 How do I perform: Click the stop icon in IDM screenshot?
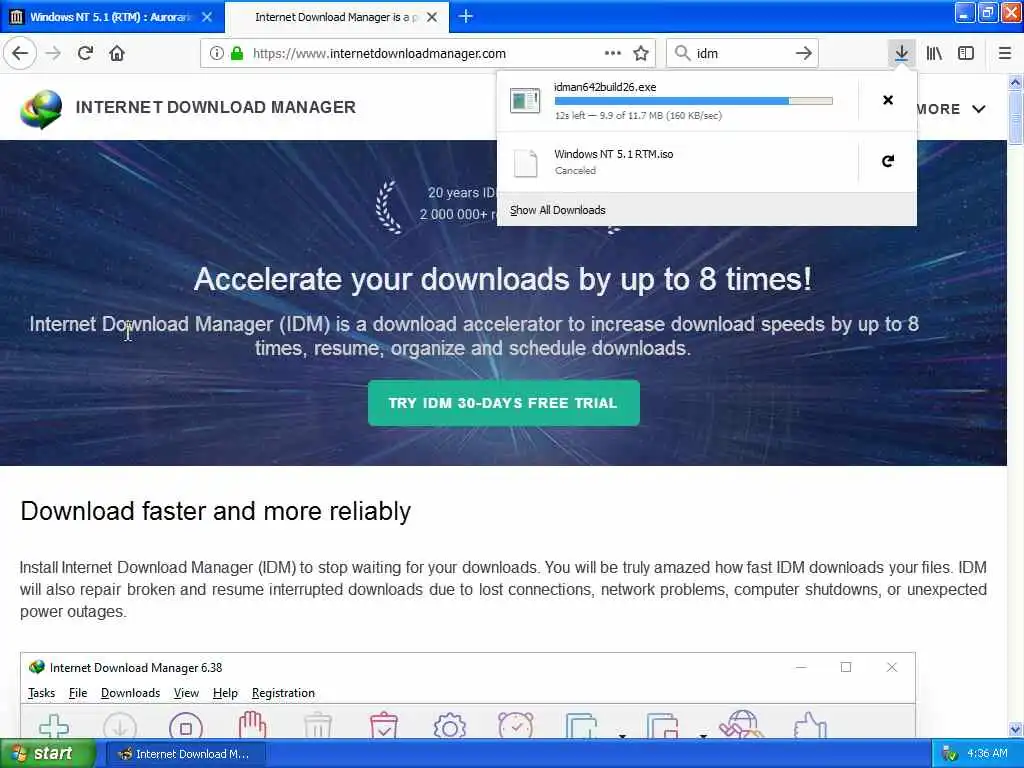pyautogui.click(x=185, y=727)
